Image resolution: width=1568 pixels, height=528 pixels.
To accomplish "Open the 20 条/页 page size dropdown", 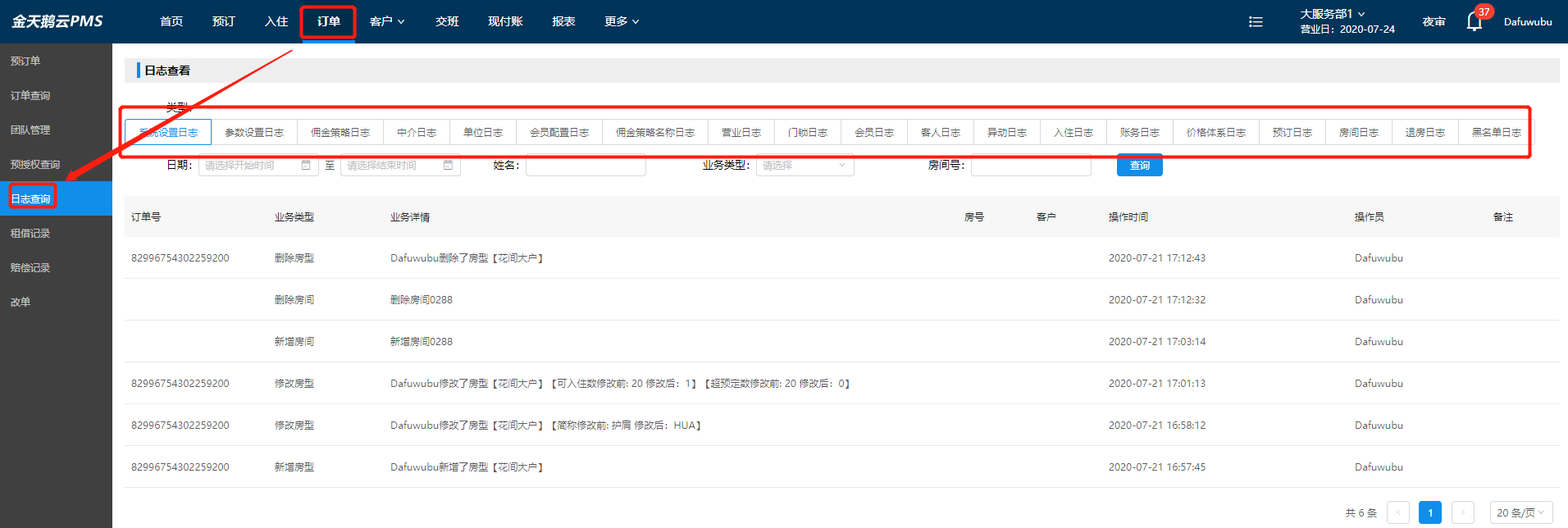I will tap(1520, 512).
